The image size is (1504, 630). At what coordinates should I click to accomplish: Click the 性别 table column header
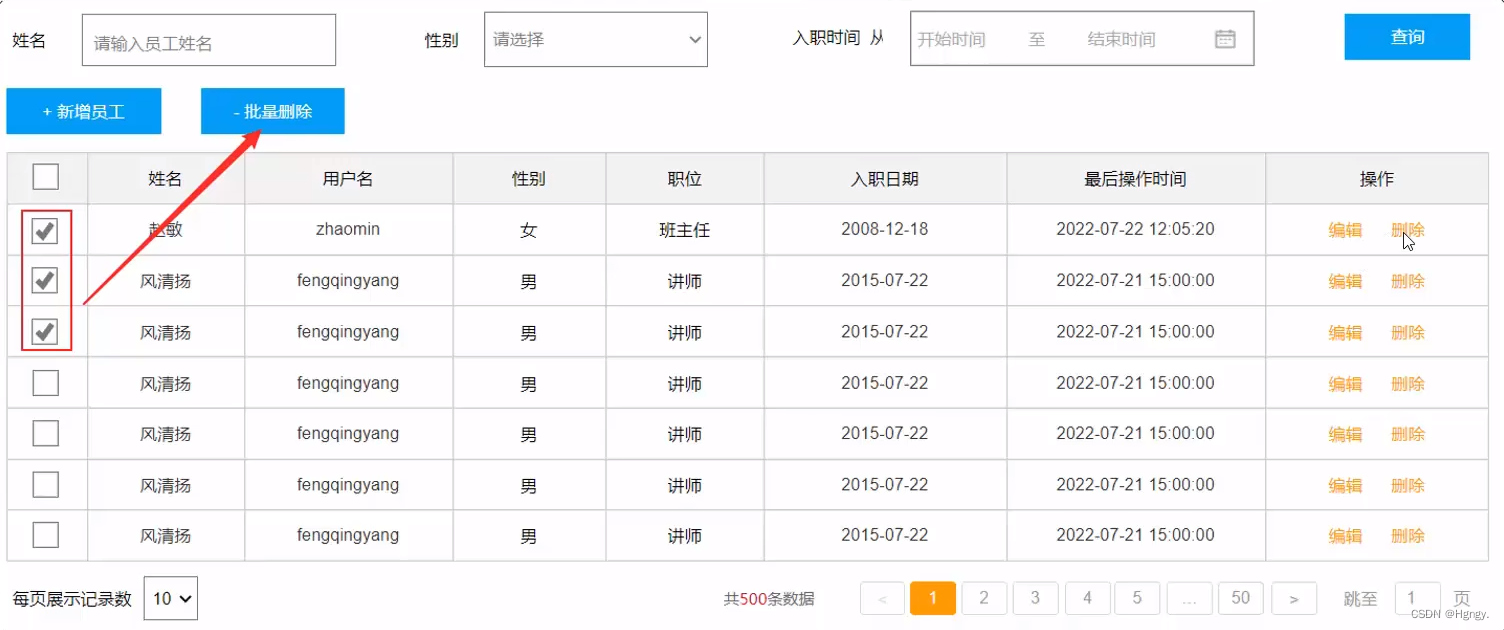click(x=529, y=179)
